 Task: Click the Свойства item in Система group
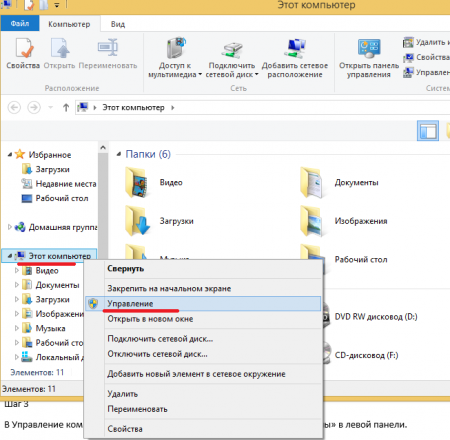tap(426, 57)
